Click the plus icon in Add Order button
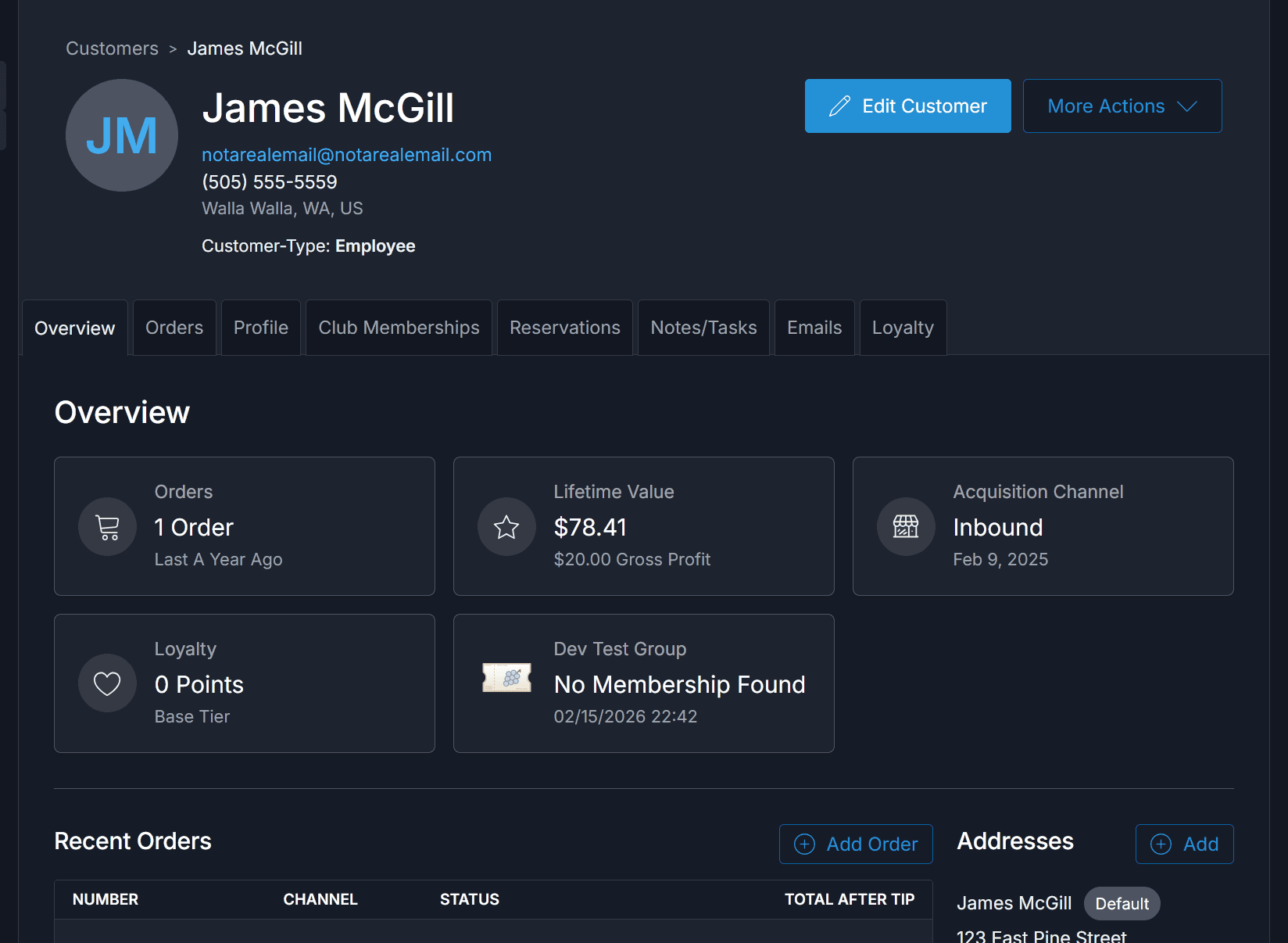 804,844
